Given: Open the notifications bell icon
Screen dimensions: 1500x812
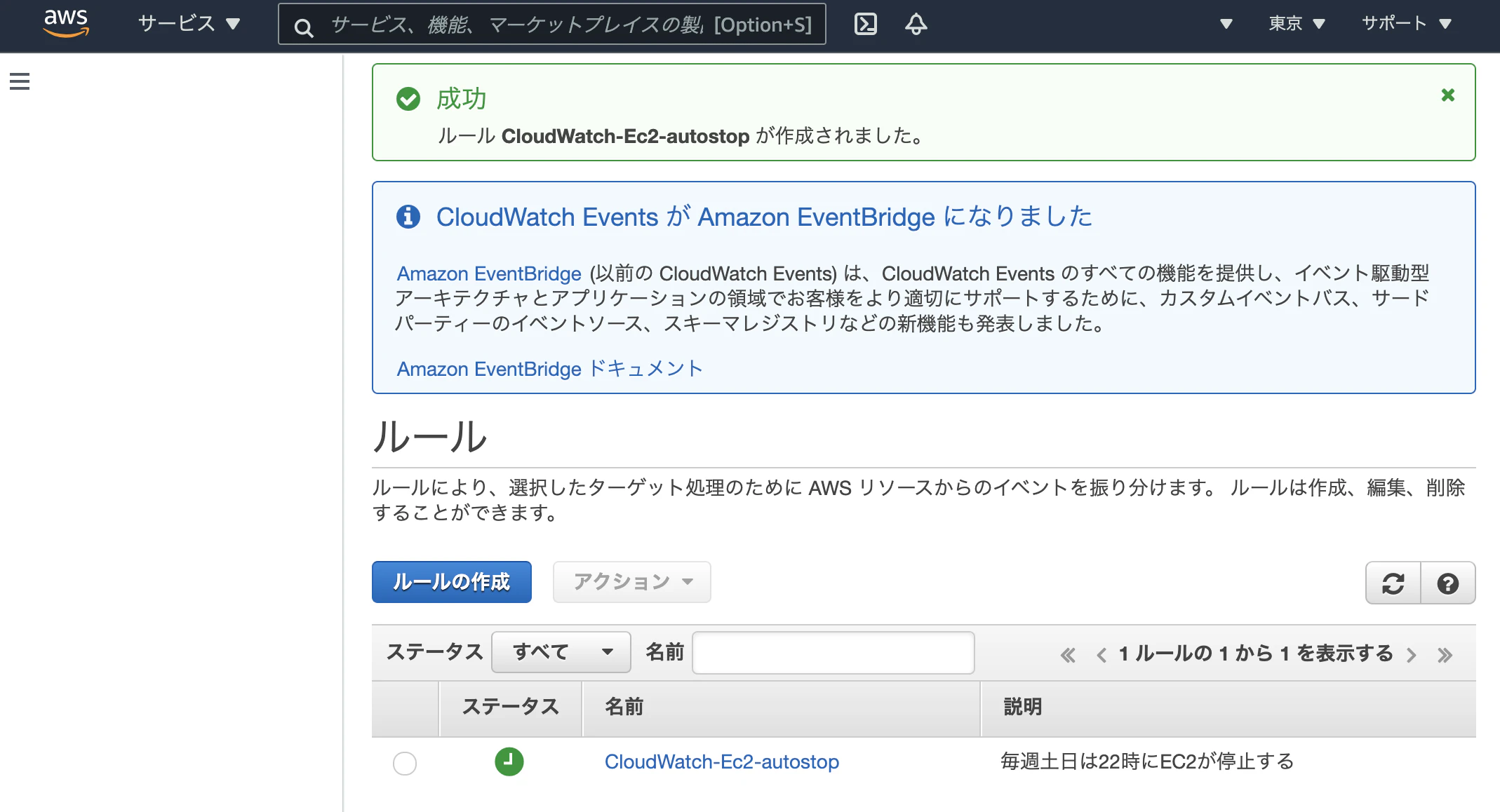Looking at the screenshot, I should tap(916, 24).
